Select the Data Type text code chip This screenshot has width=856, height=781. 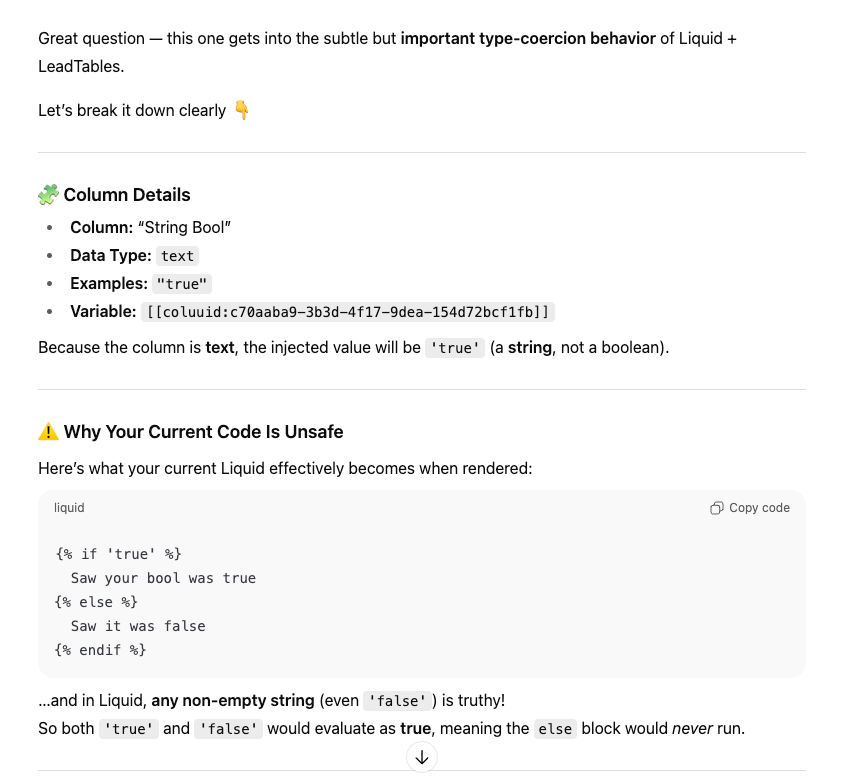coord(178,256)
